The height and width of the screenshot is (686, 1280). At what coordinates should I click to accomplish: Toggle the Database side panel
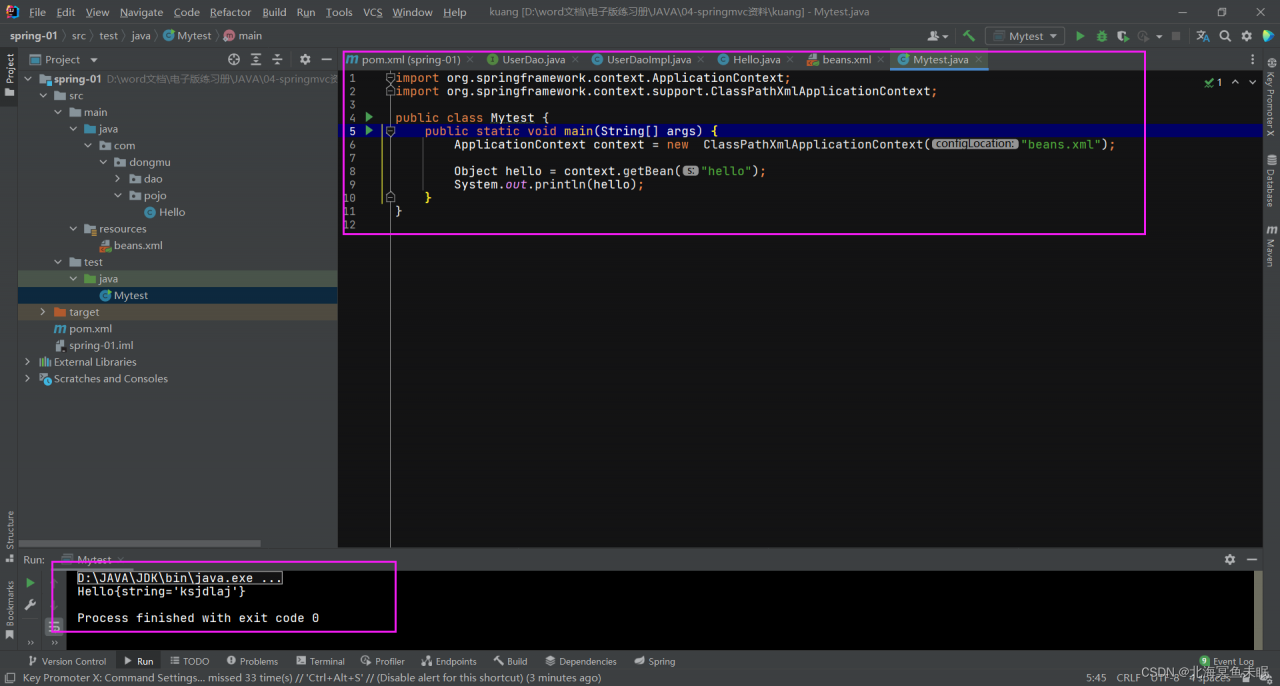click(x=1271, y=182)
